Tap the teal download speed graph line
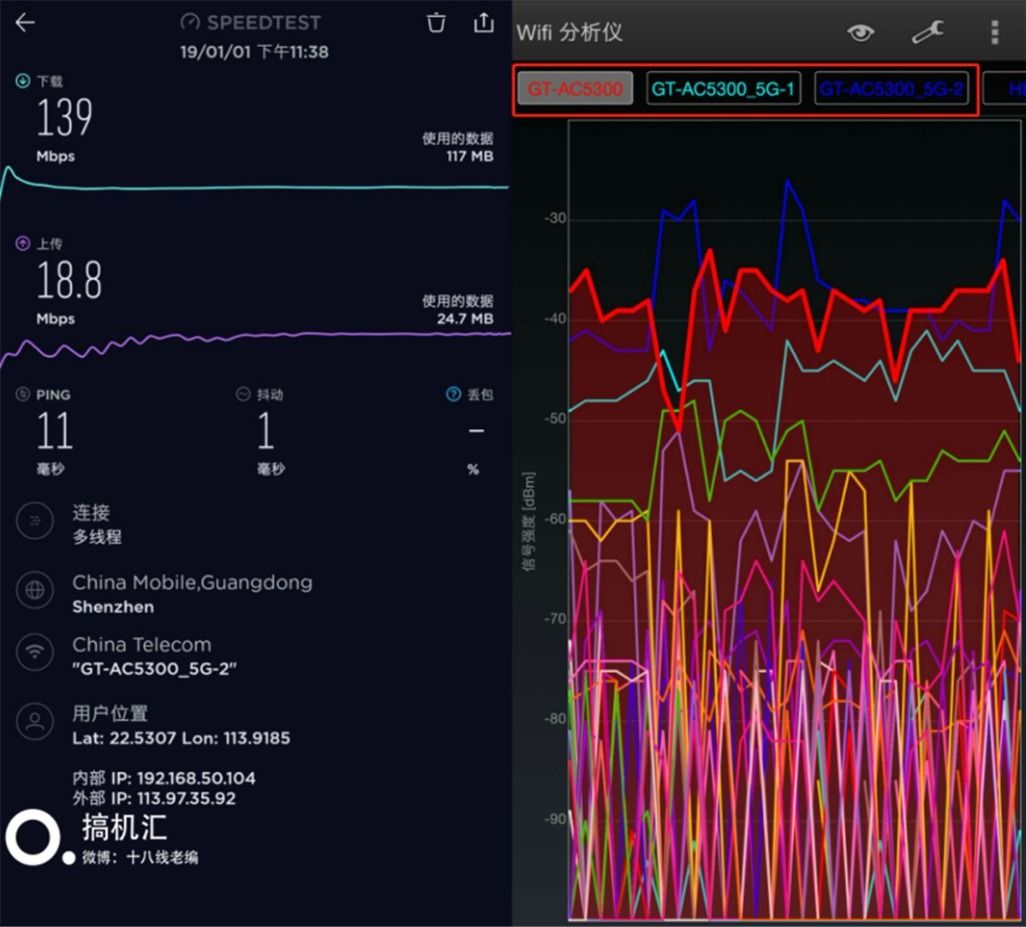Viewport: 1026px width, 927px height. [x=255, y=187]
